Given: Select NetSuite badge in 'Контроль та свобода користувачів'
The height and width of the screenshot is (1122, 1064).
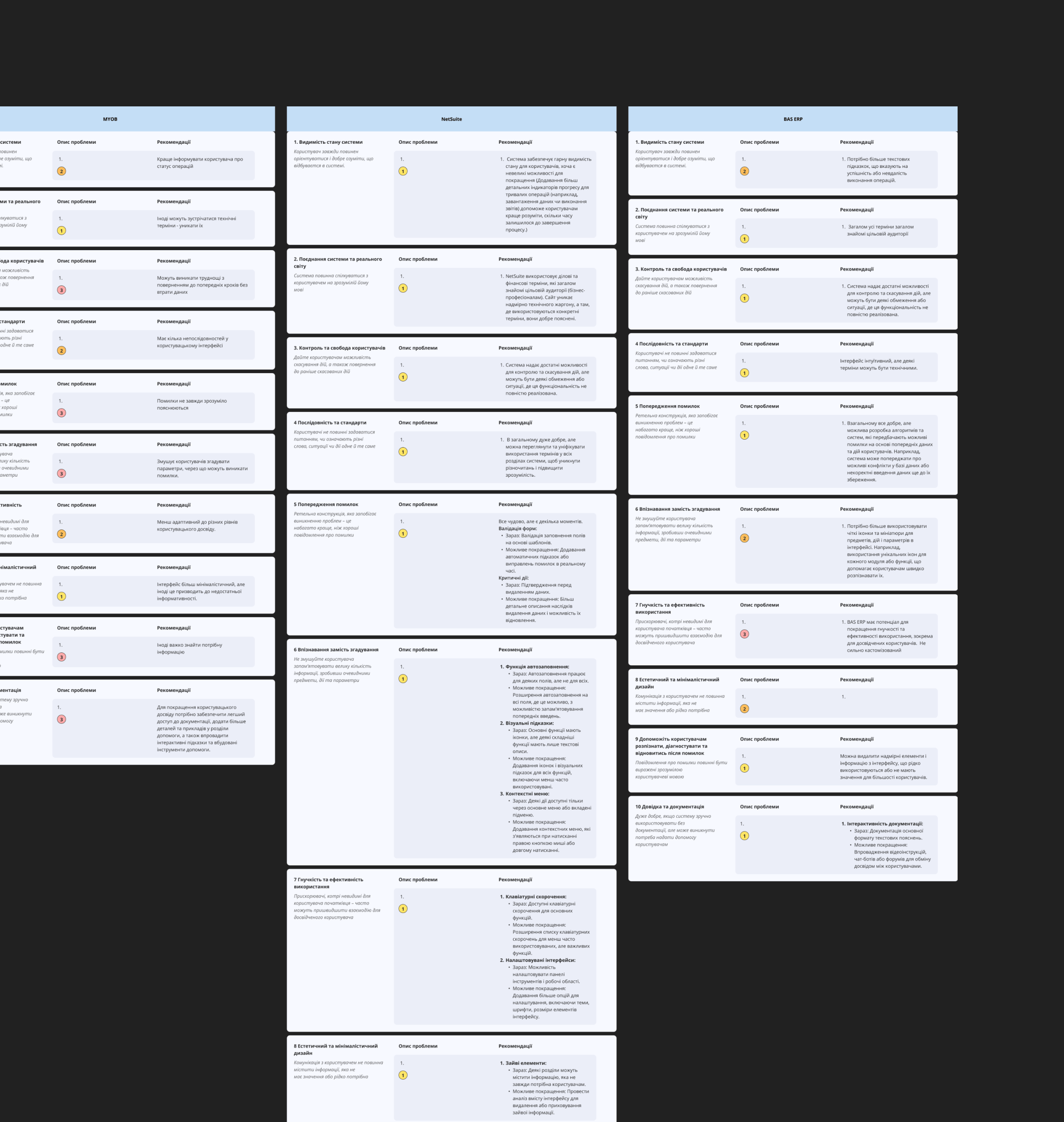Looking at the screenshot, I should [403, 378].
